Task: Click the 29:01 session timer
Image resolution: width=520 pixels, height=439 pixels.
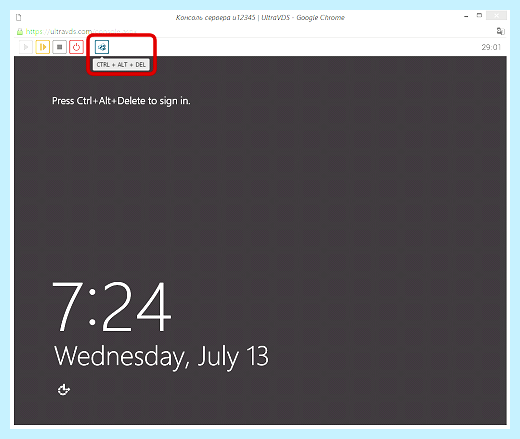Action: click(x=491, y=47)
